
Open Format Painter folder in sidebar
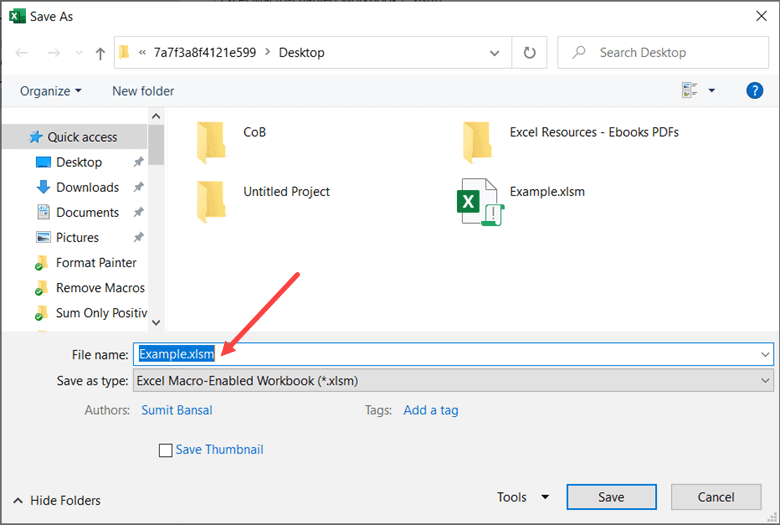click(x=96, y=263)
